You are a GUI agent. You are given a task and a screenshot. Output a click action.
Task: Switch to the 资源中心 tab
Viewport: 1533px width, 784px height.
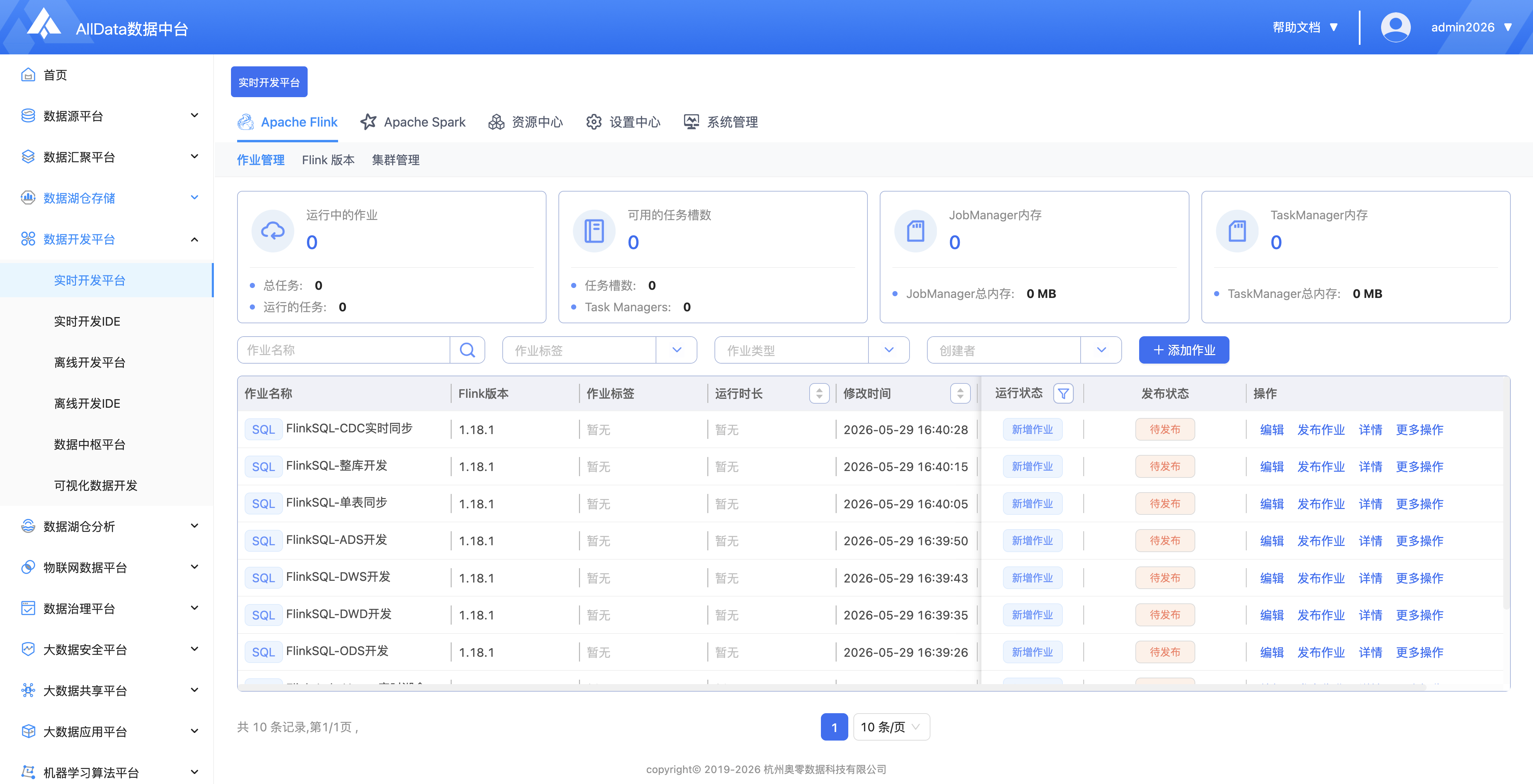[526, 122]
